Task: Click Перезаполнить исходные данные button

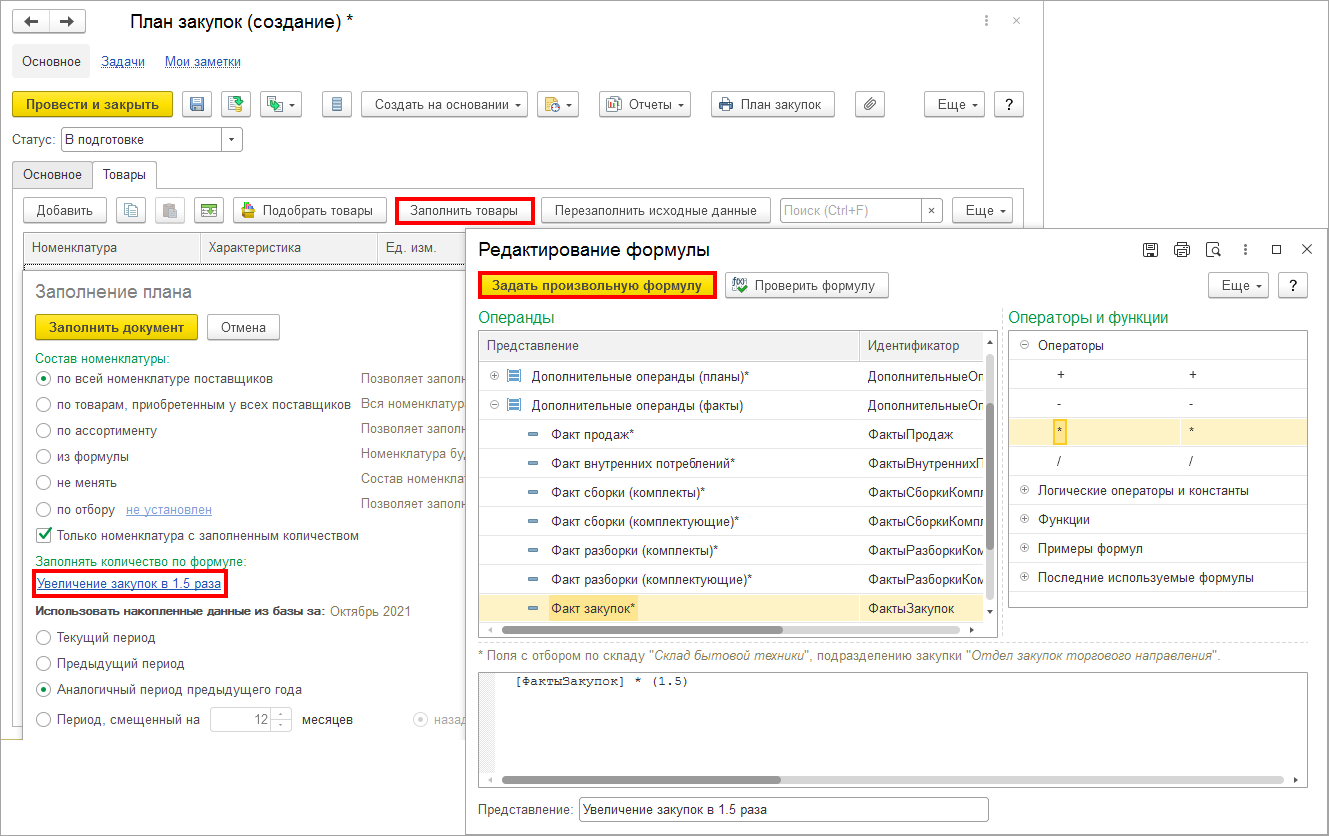Action: click(656, 210)
